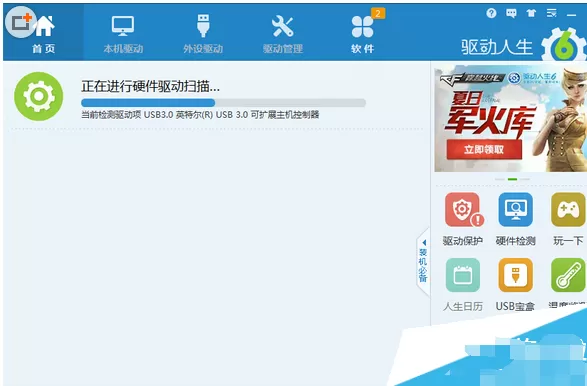Open the skin shirt icon
This screenshot has height=386, width=587.
tap(531, 13)
